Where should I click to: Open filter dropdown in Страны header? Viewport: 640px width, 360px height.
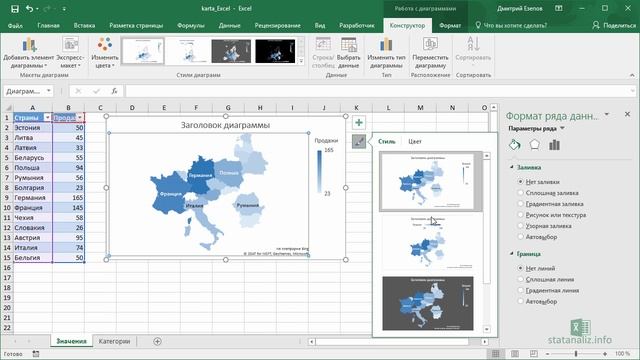click(47, 118)
